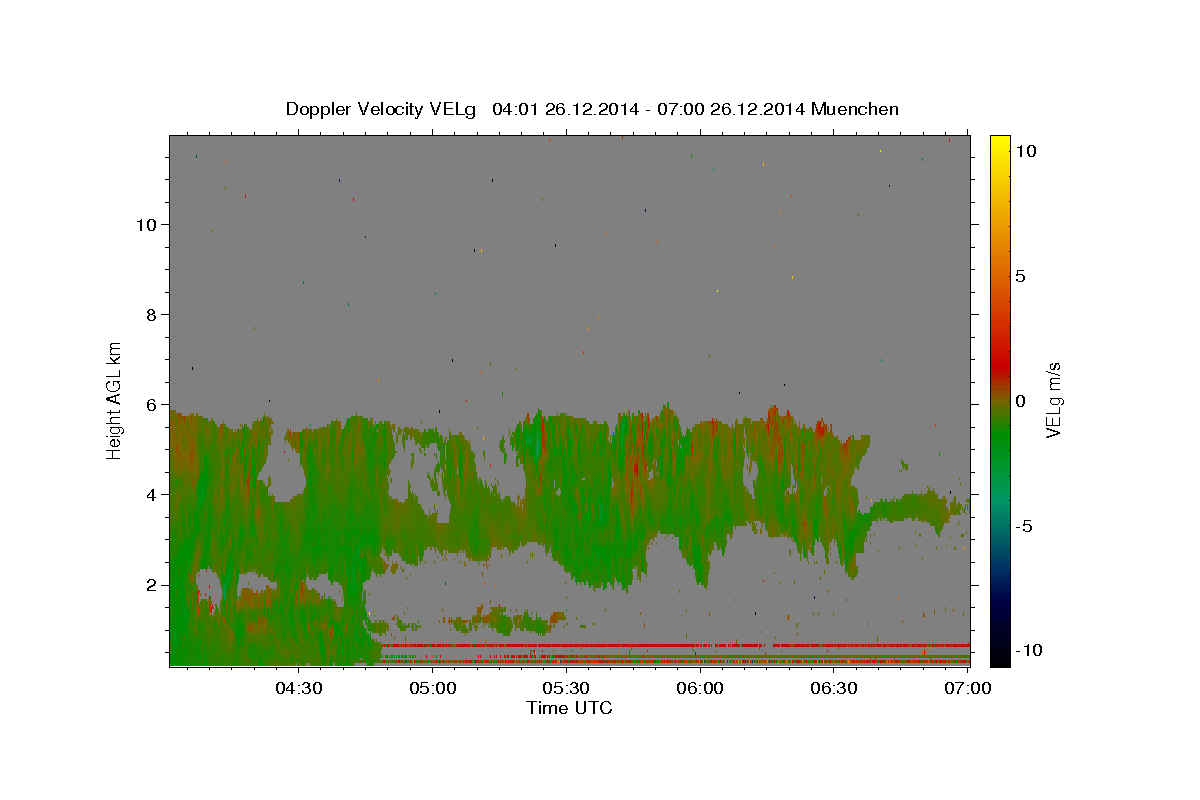Click the 05:00 time tick label

(x=433, y=688)
